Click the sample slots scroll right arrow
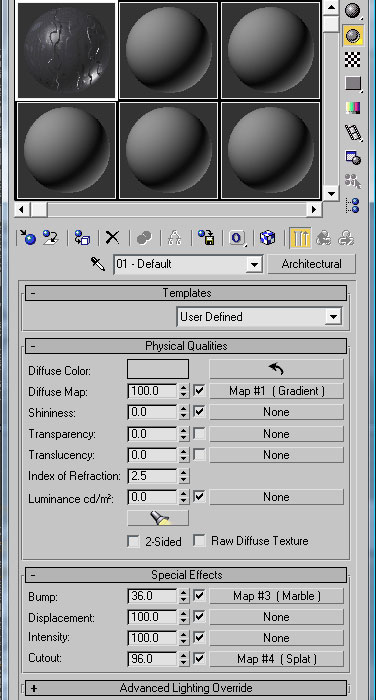The image size is (376, 700). click(314, 209)
